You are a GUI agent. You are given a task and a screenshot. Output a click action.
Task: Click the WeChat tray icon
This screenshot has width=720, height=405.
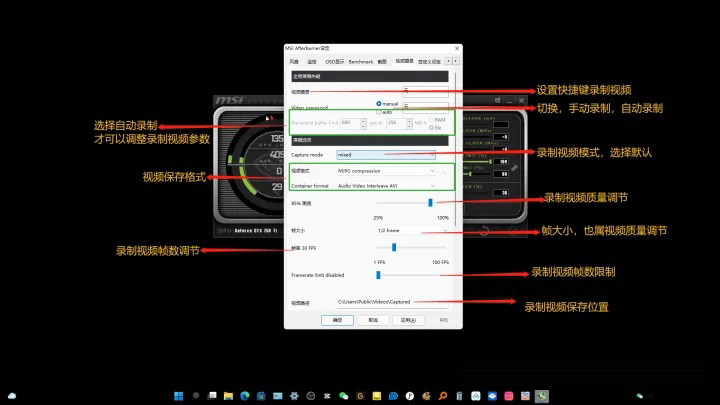click(x=640, y=396)
